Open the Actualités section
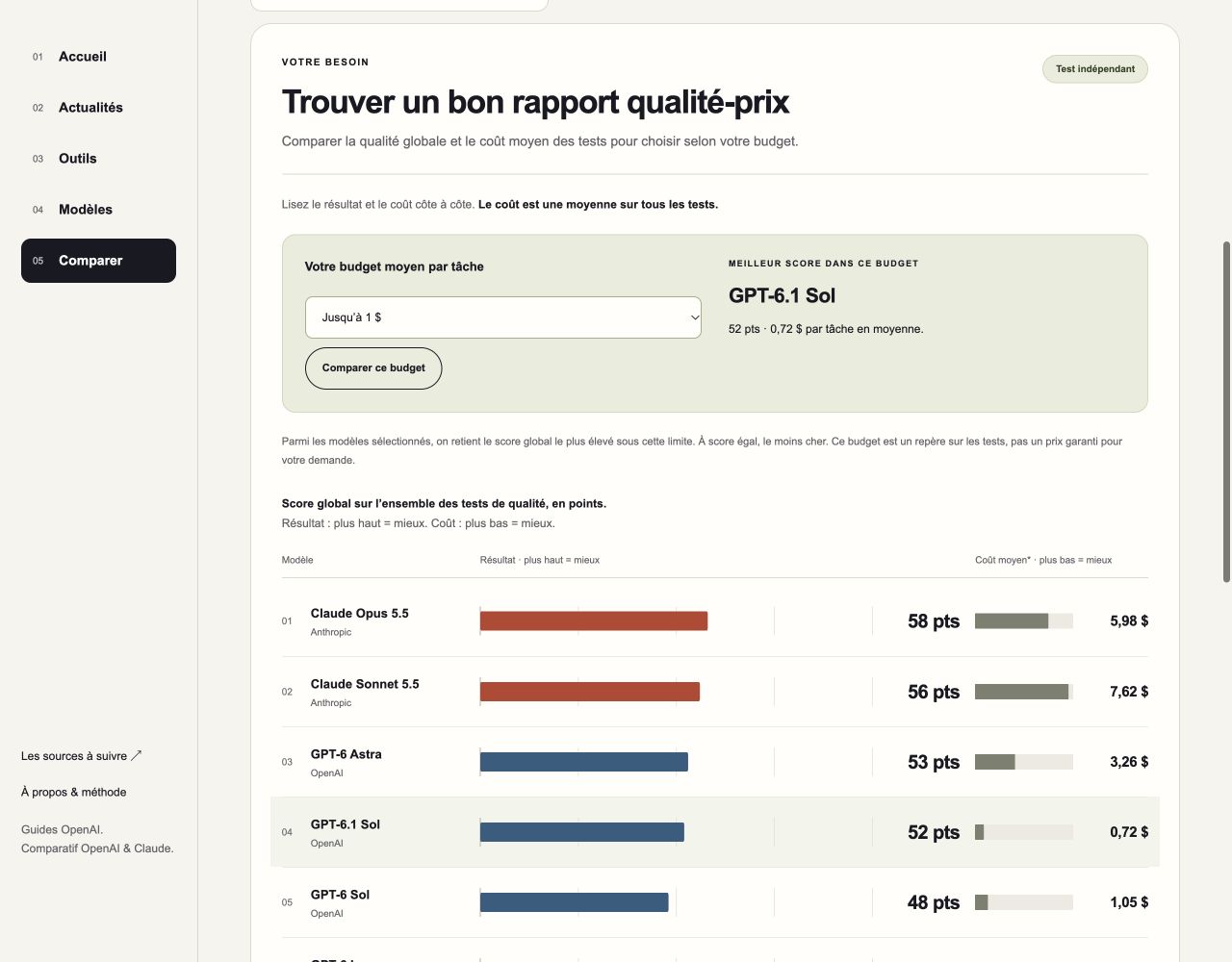Image resolution: width=1232 pixels, height=962 pixels. click(98, 108)
